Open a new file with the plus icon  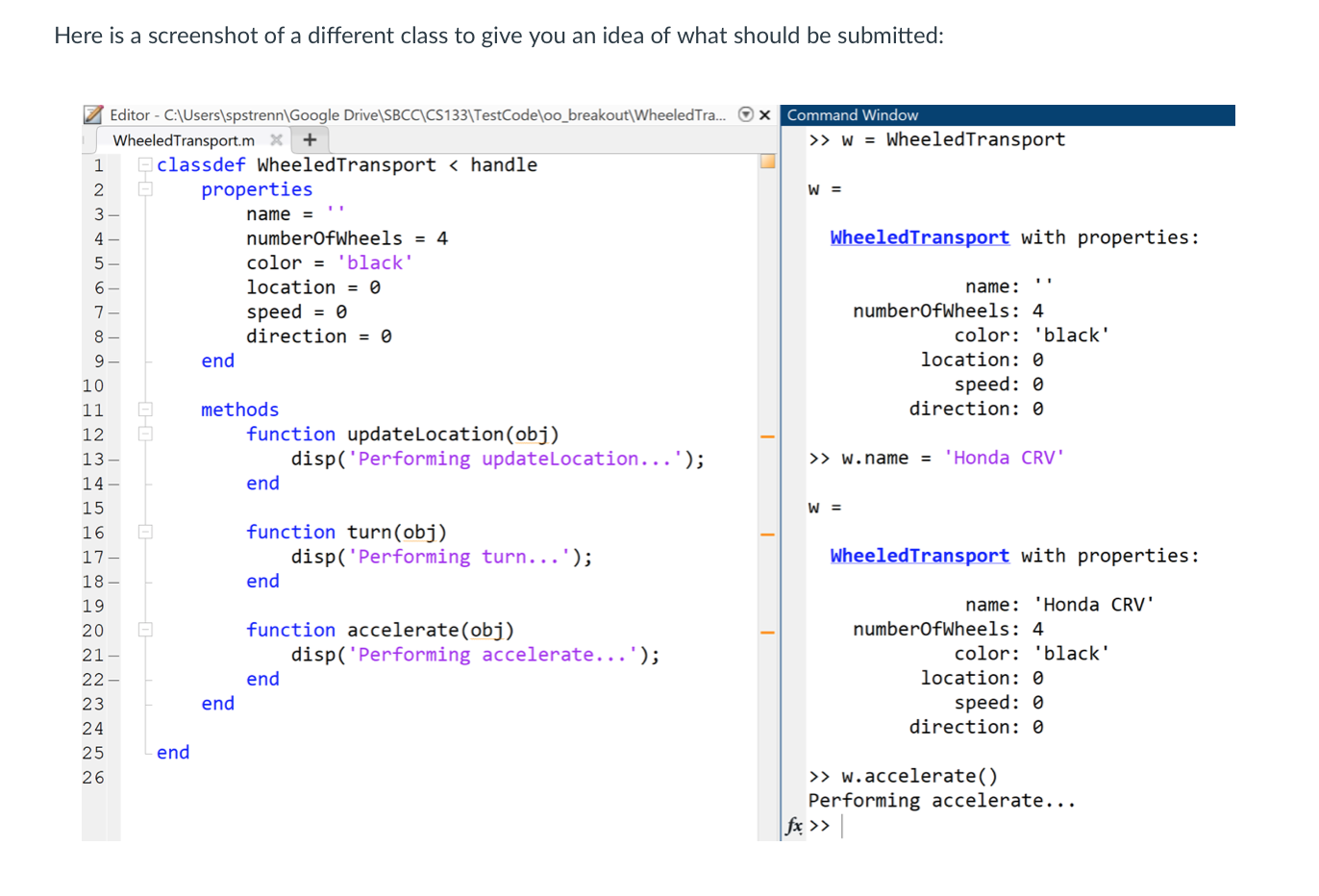coord(310,139)
